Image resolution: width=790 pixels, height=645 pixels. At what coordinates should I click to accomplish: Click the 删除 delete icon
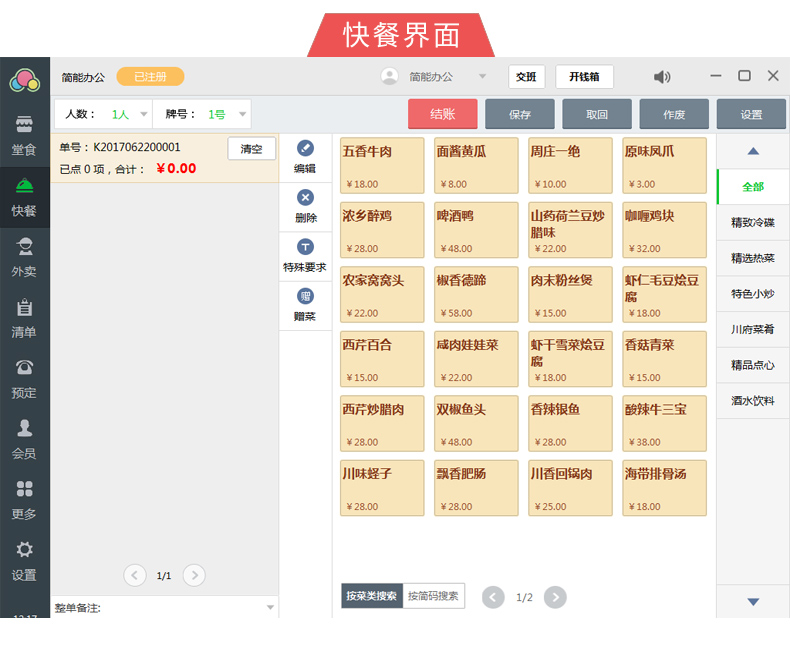(x=305, y=198)
